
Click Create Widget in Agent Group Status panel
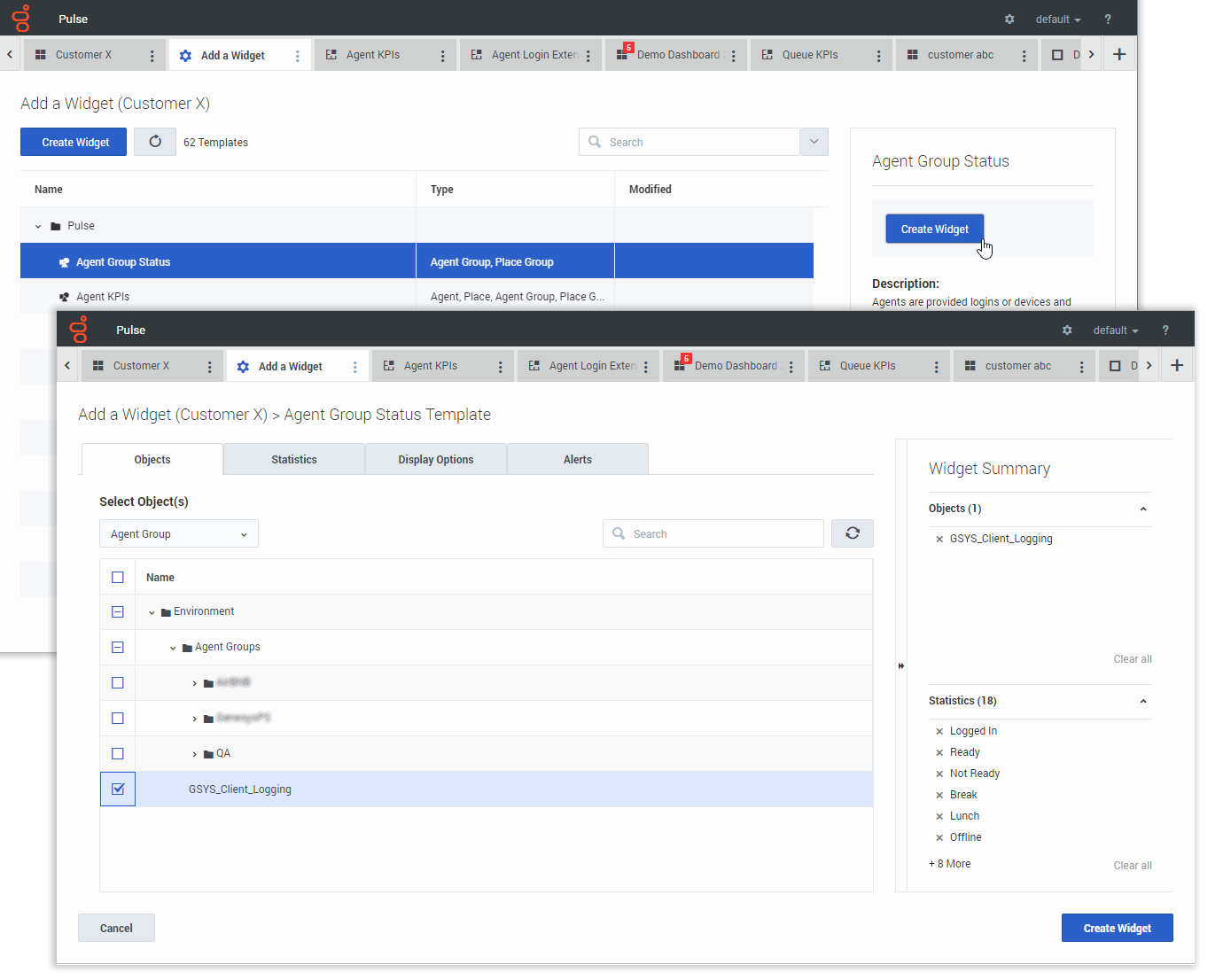(x=934, y=229)
